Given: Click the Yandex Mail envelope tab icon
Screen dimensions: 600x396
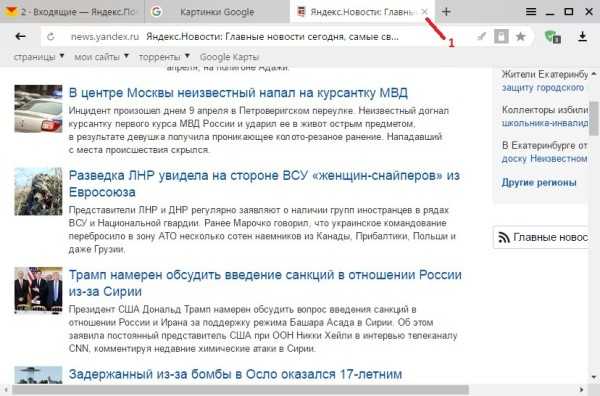Looking at the screenshot, I should 11,11.
